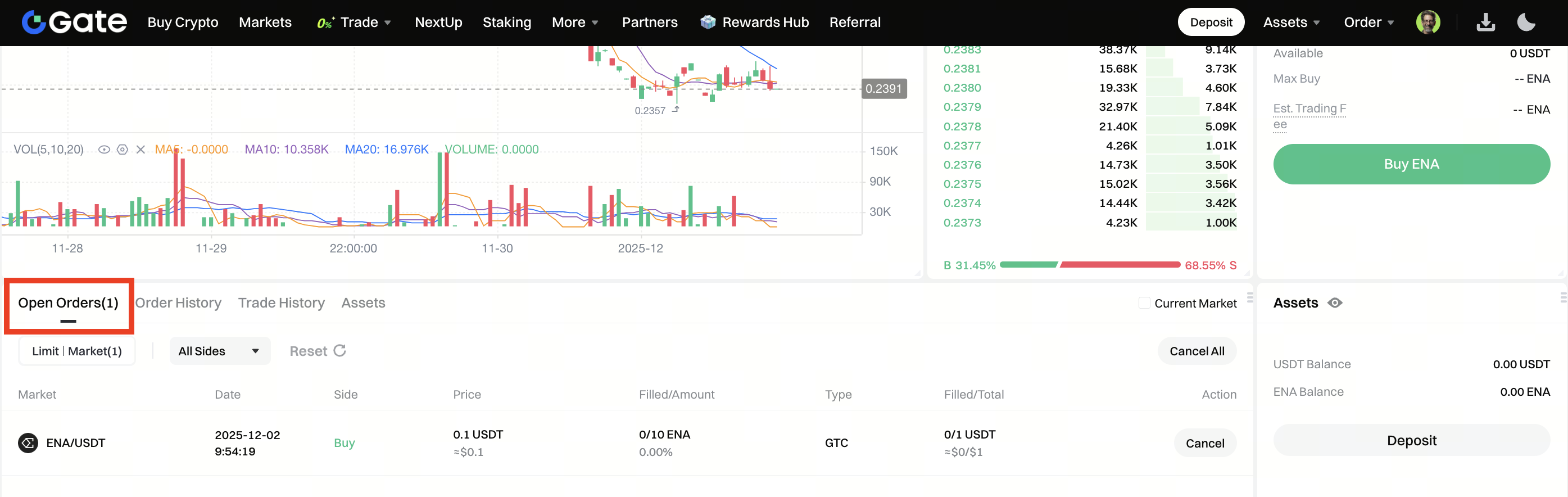Open the user profile avatar
This screenshot has width=1568, height=497.
coord(1427,22)
